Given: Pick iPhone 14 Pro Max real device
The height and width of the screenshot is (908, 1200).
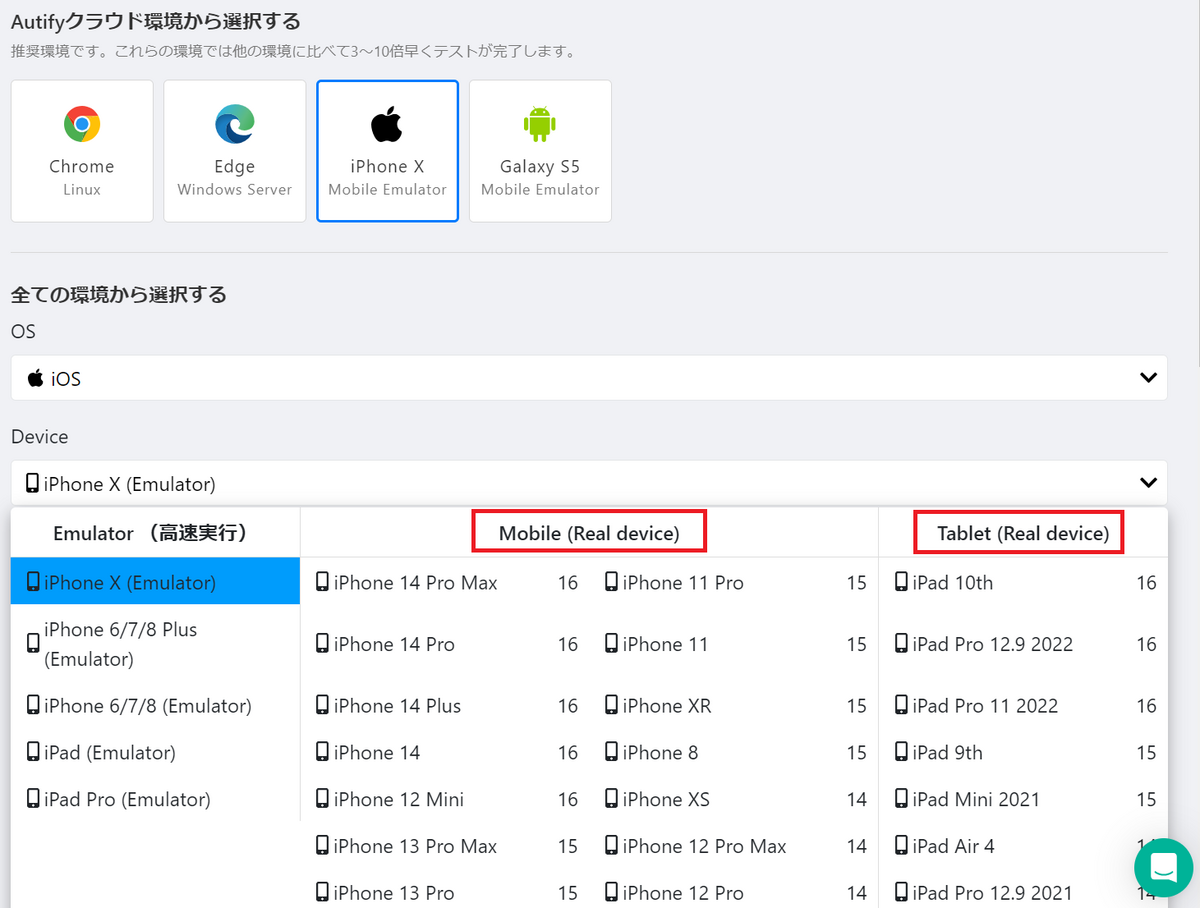Looking at the screenshot, I should point(445,582).
